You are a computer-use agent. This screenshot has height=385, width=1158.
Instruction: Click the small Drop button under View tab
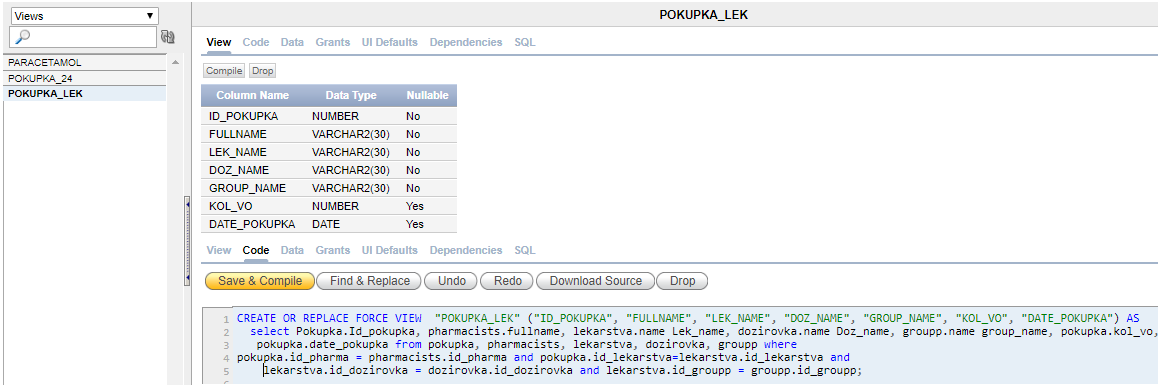click(x=262, y=71)
